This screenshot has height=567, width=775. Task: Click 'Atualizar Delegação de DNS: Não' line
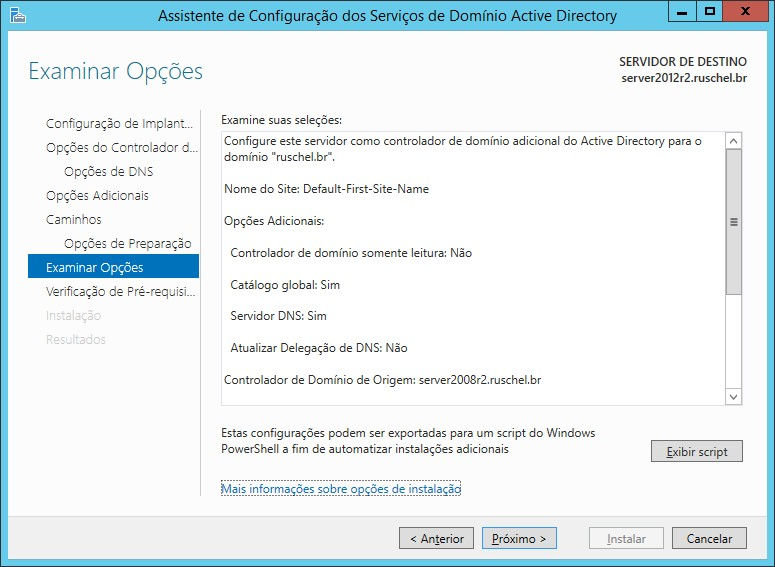pyautogui.click(x=319, y=348)
